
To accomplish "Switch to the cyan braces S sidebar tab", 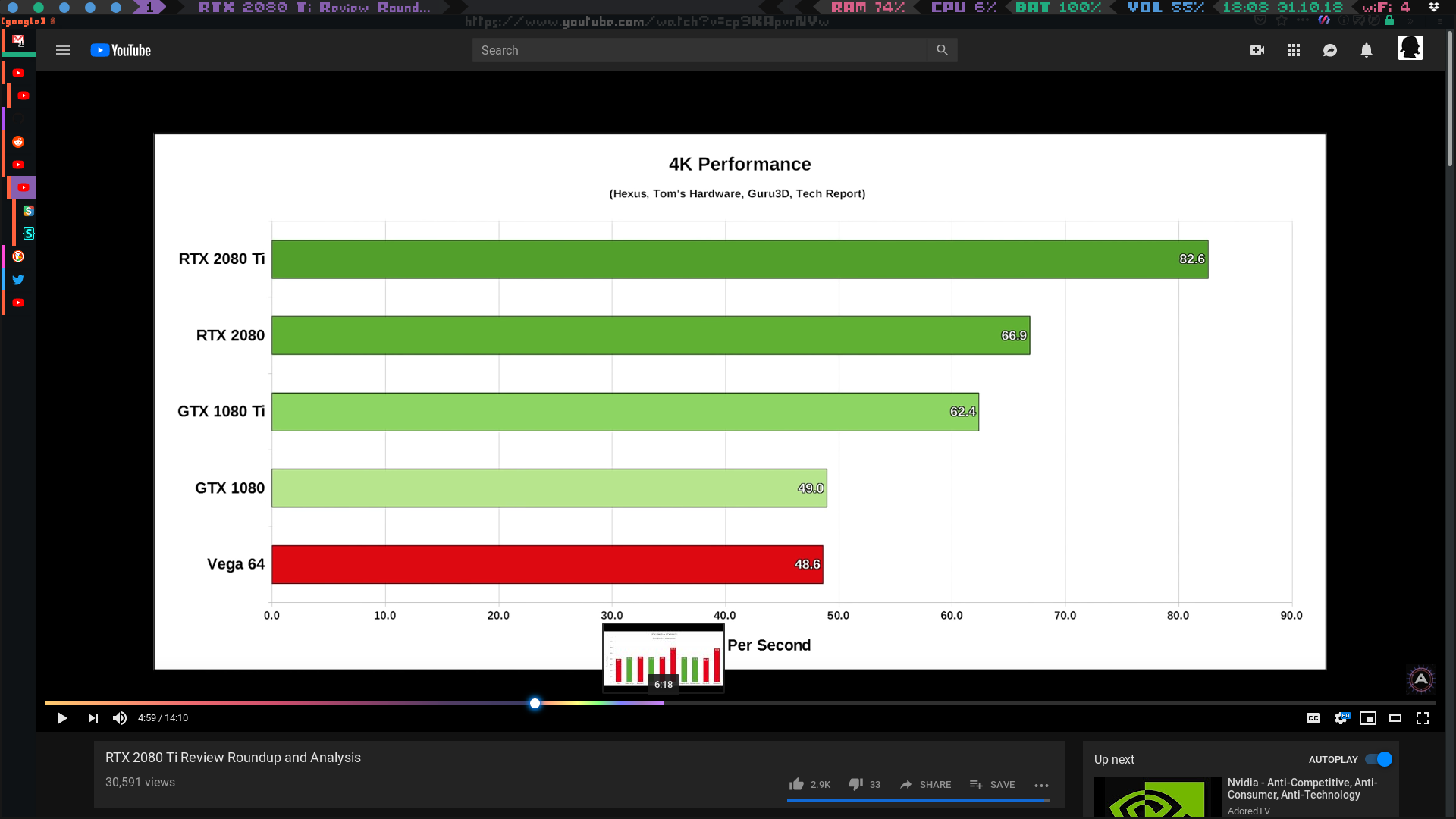I will [28, 234].
